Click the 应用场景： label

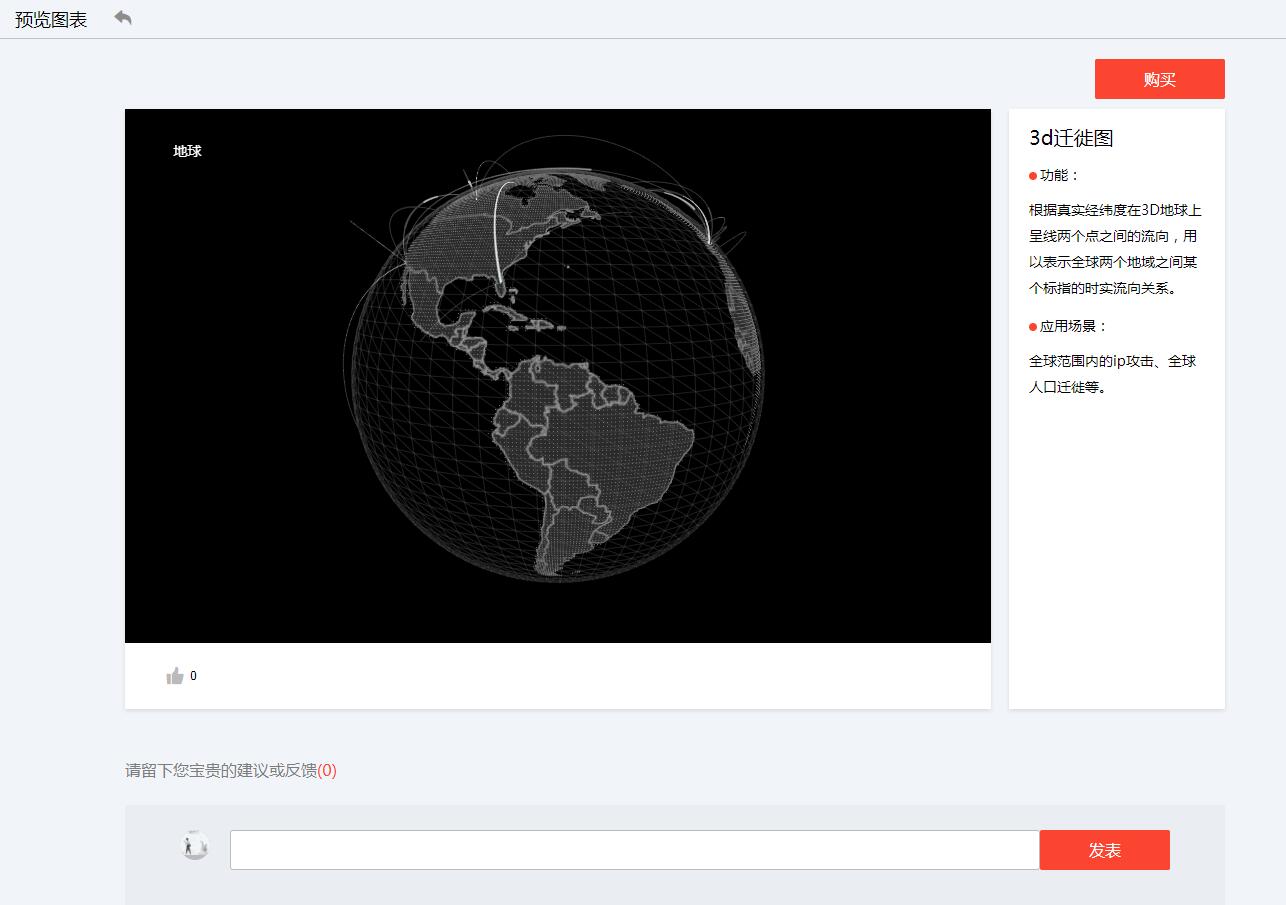click(x=1074, y=326)
